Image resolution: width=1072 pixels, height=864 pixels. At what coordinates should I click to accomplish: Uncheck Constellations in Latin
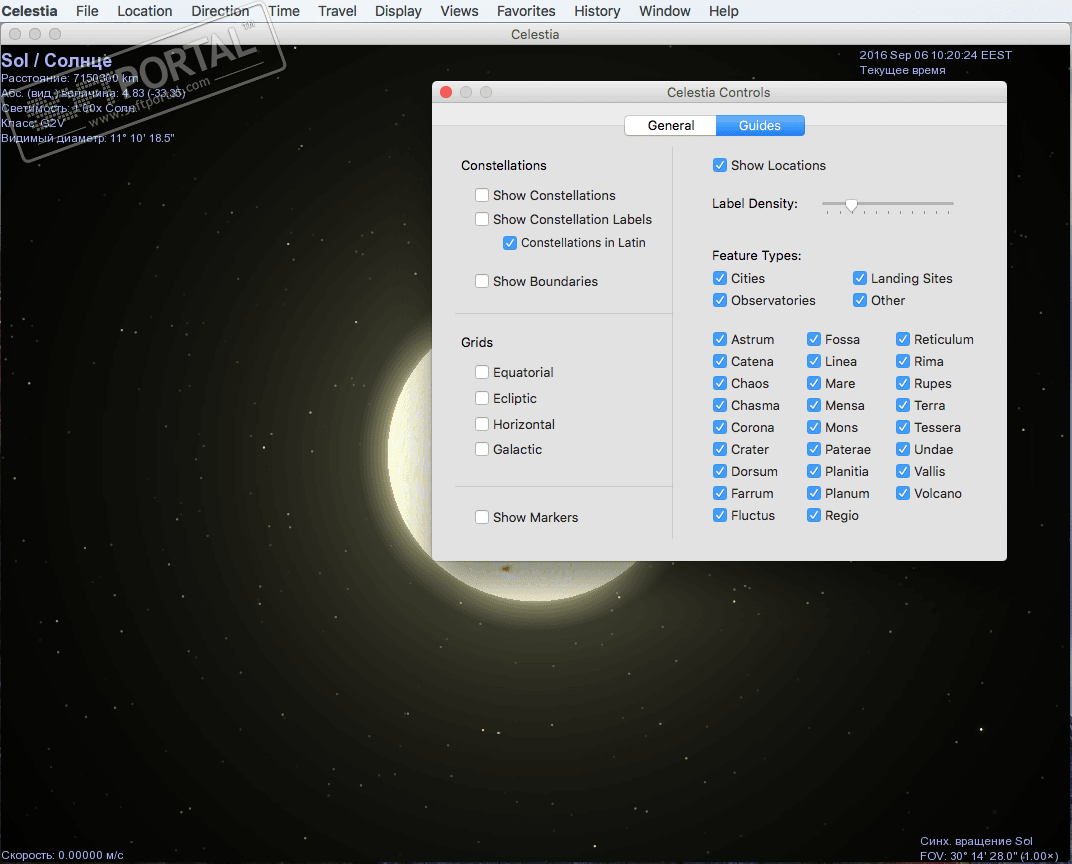tap(510, 243)
